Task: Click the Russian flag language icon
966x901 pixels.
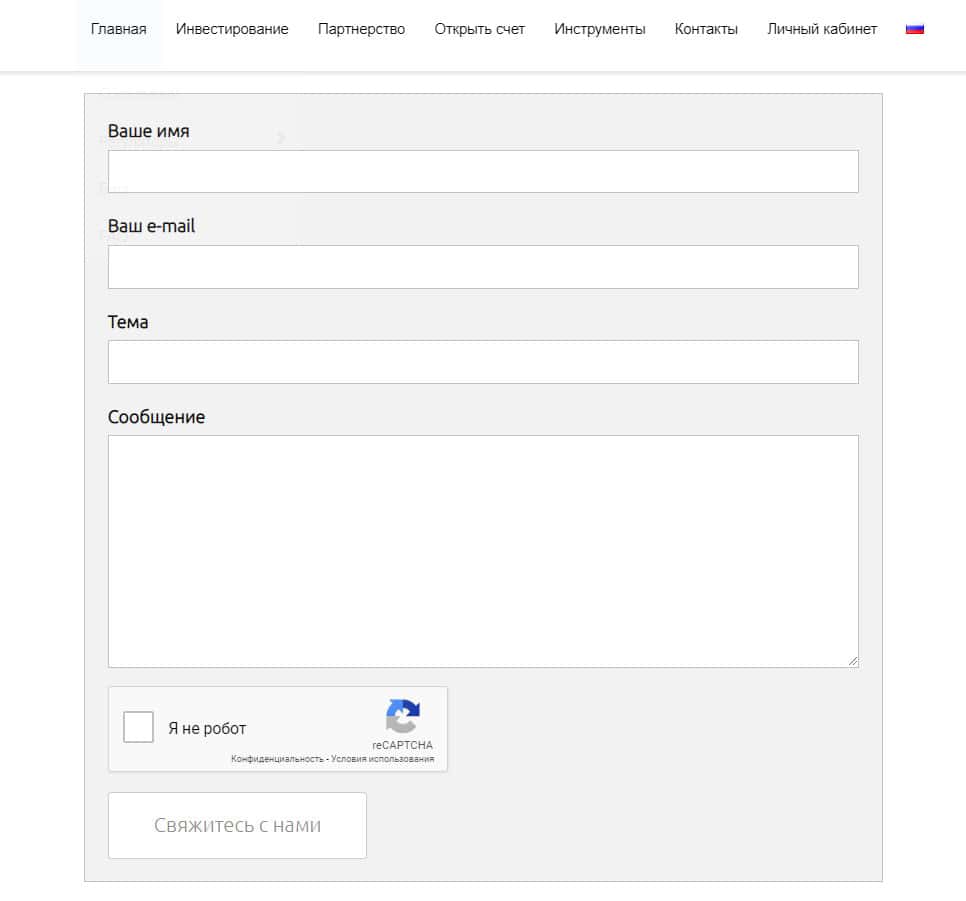Action: [914, 29]
